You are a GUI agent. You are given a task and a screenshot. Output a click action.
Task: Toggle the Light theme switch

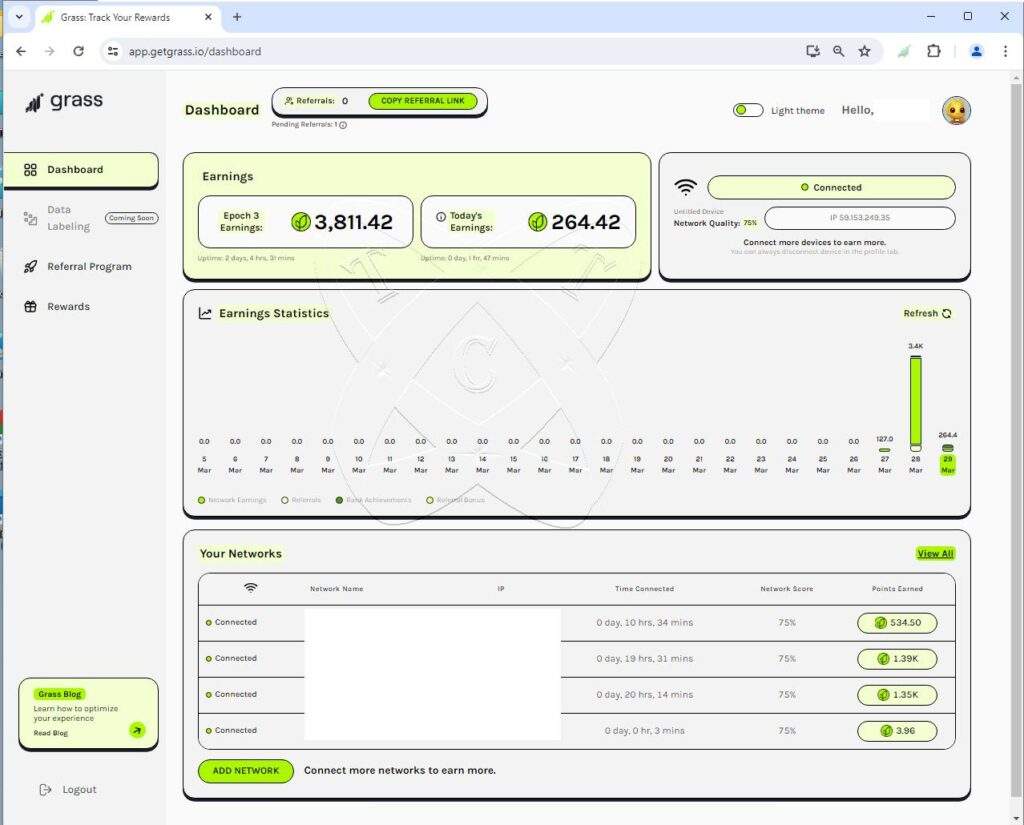tap(748, 110)
